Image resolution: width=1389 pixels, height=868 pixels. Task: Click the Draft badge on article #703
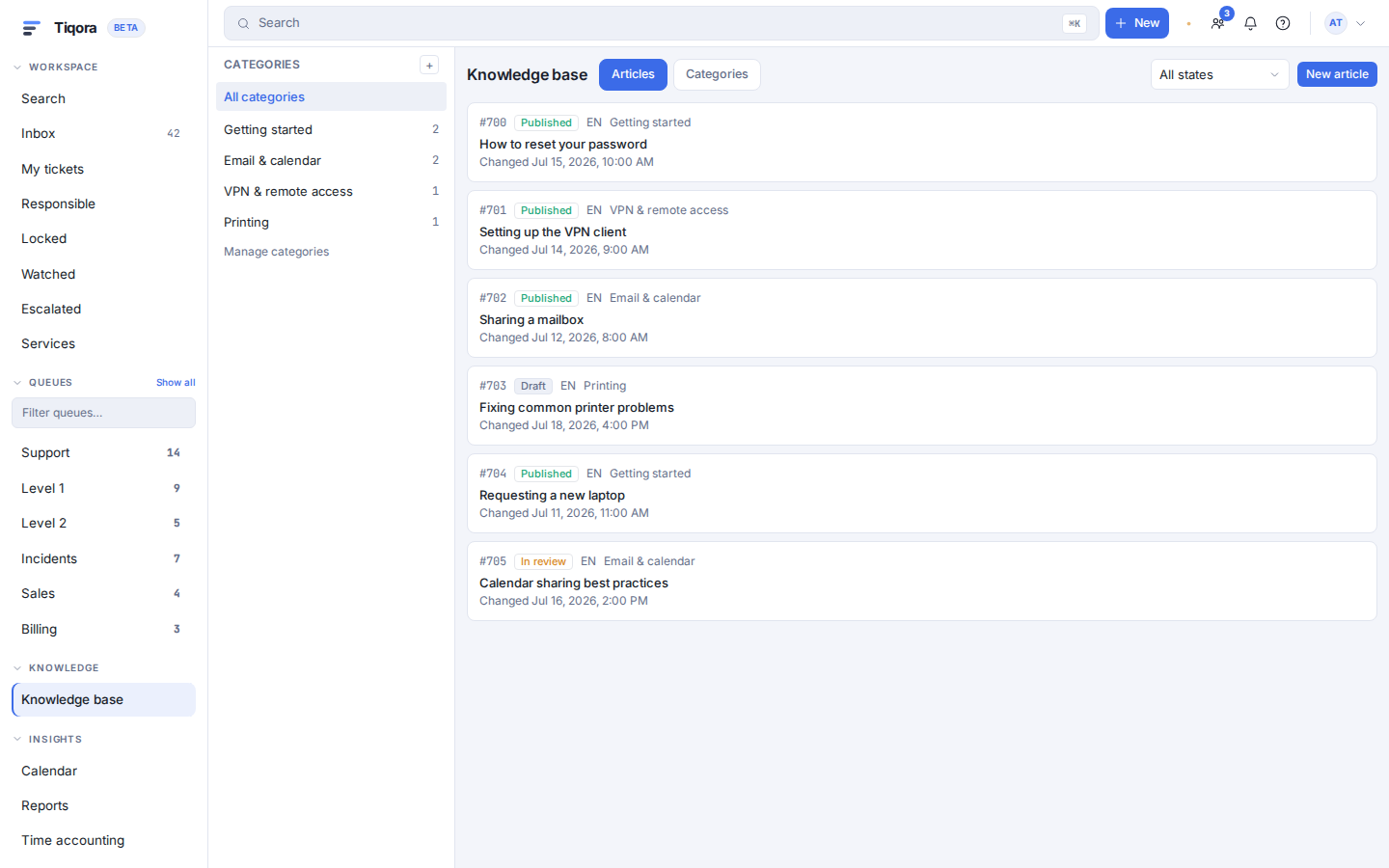coord(533,386)
